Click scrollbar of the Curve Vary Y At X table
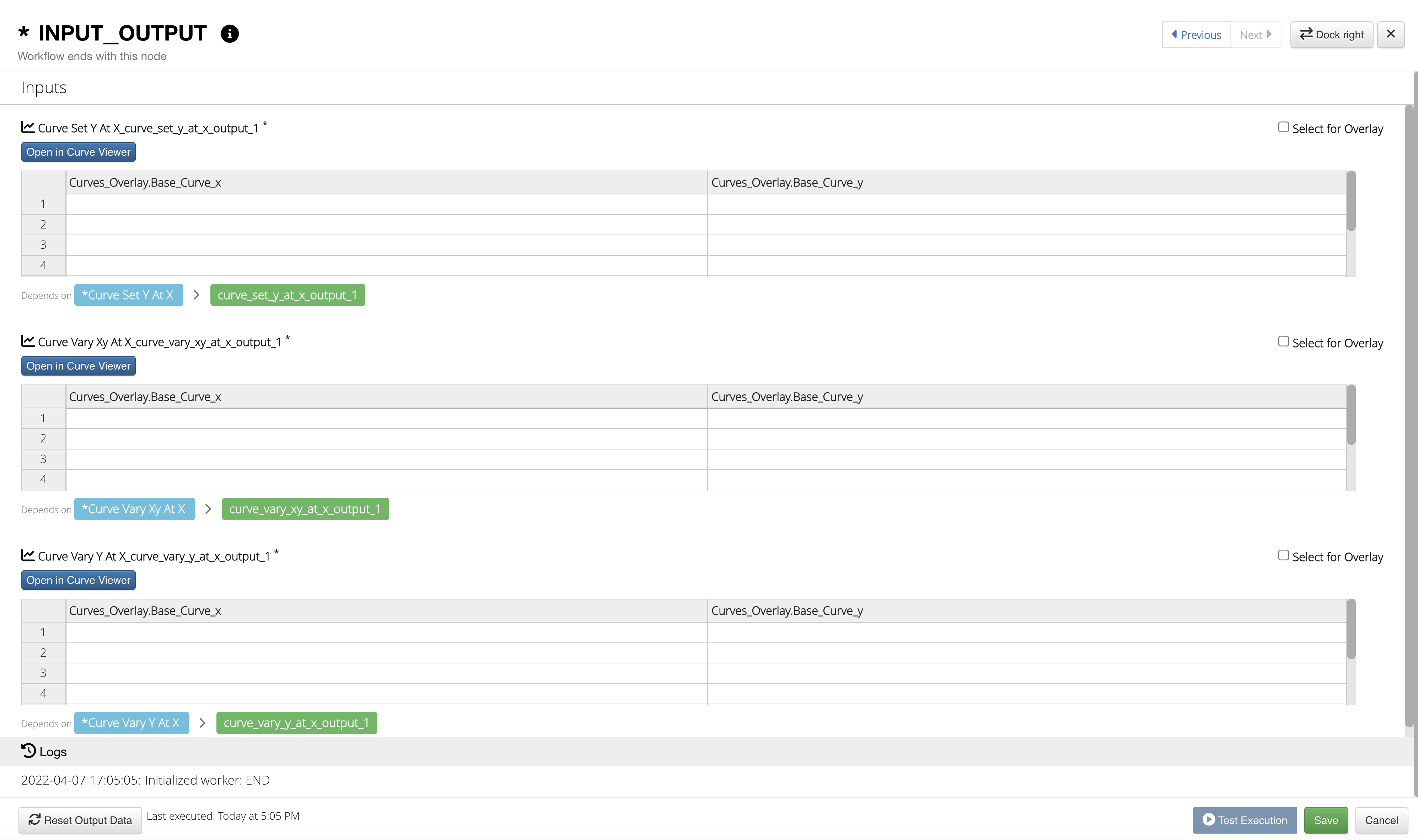Viewport: 1418px width, 840px height. (1350, 629)
